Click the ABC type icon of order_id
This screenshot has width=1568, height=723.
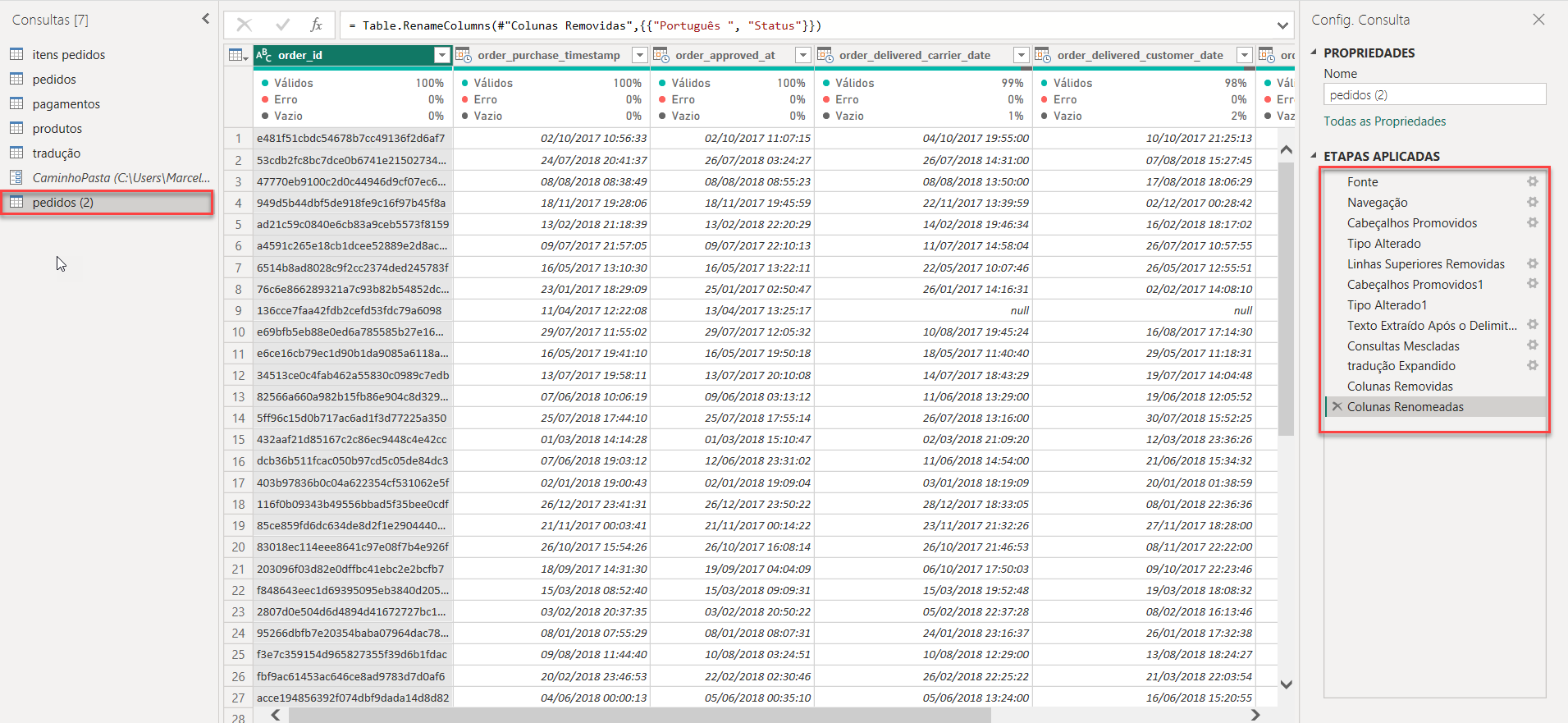263,55
